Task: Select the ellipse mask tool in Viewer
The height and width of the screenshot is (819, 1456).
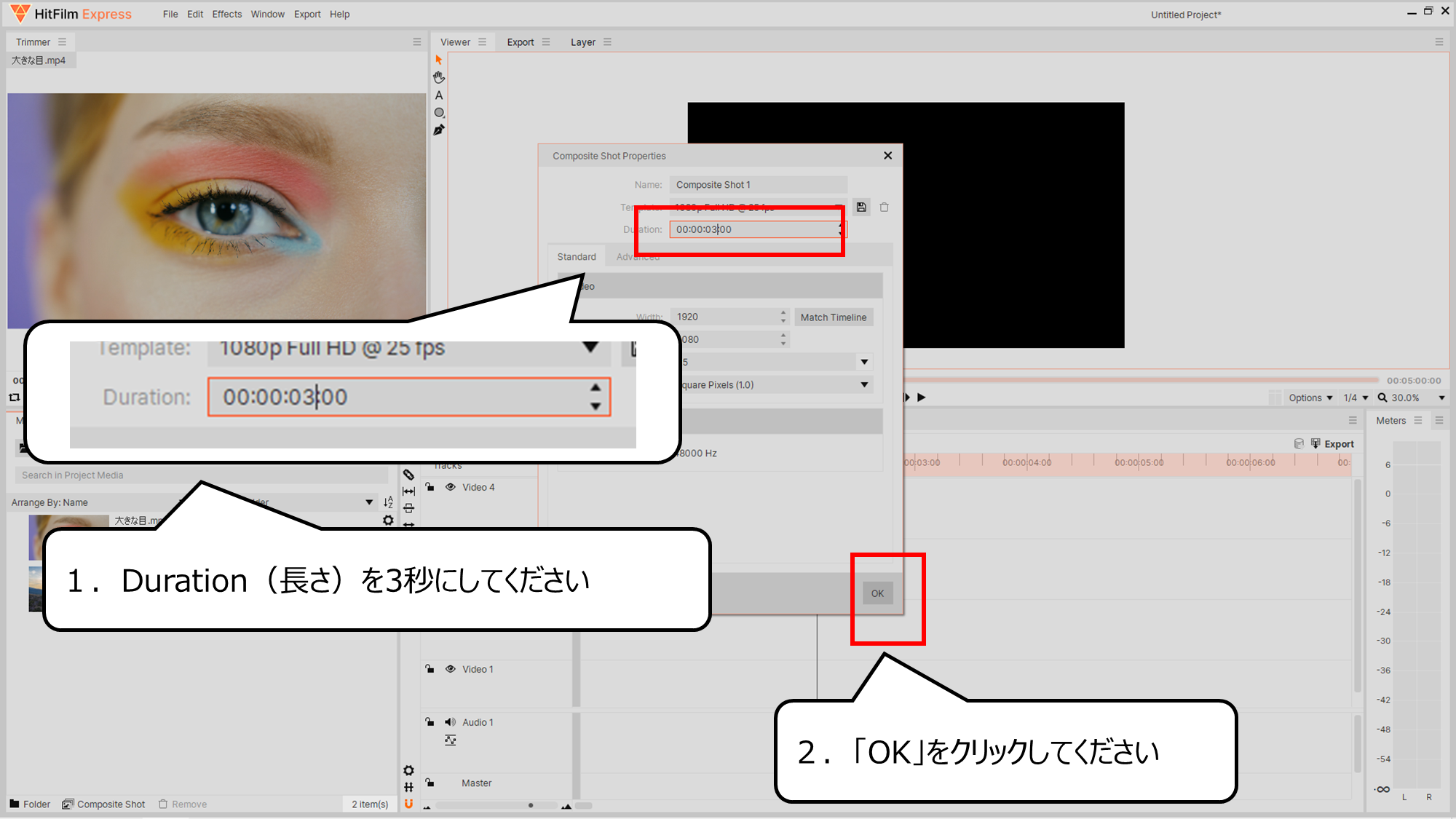Action: click(439, 113)
